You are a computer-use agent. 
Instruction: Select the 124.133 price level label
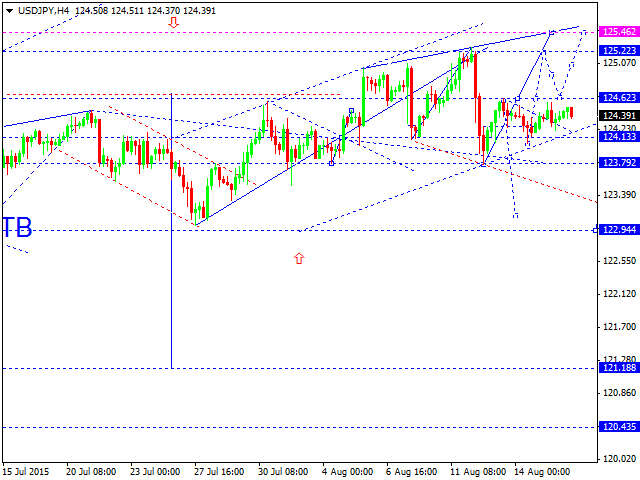tap(619, 137)
